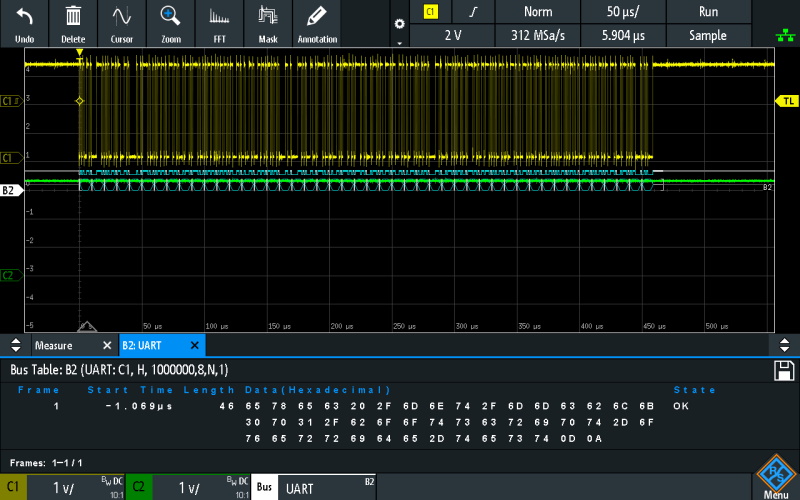The height and width of the screenshot is (500, 800).
Task: Activate the Zoom magnifier tool
Action: [170, 17]
